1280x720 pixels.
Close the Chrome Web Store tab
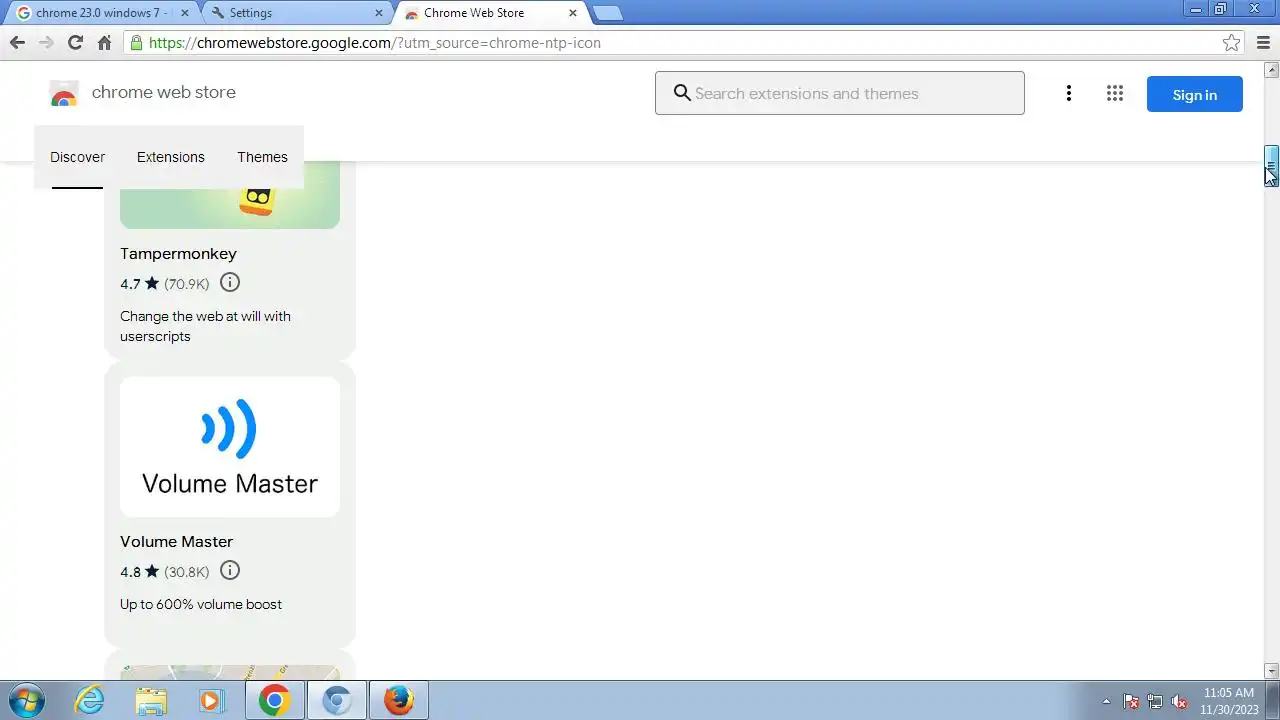pyautogui.click(x=573, y=13)
